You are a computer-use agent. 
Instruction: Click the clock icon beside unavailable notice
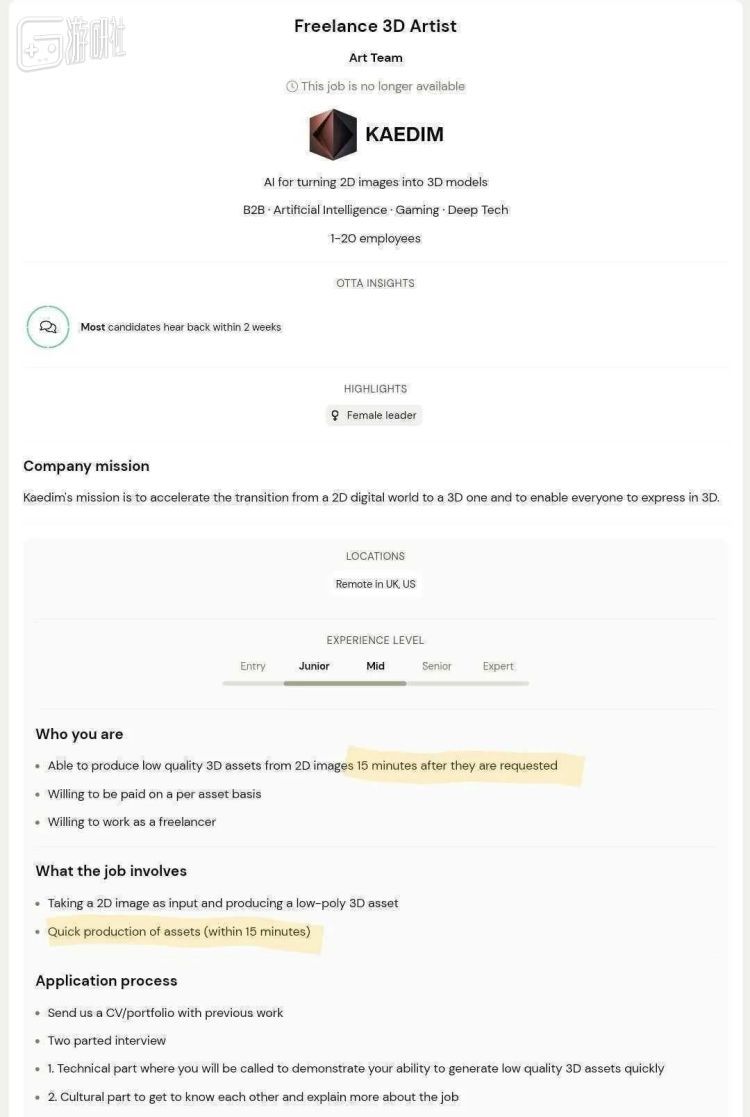coord(291,86)
